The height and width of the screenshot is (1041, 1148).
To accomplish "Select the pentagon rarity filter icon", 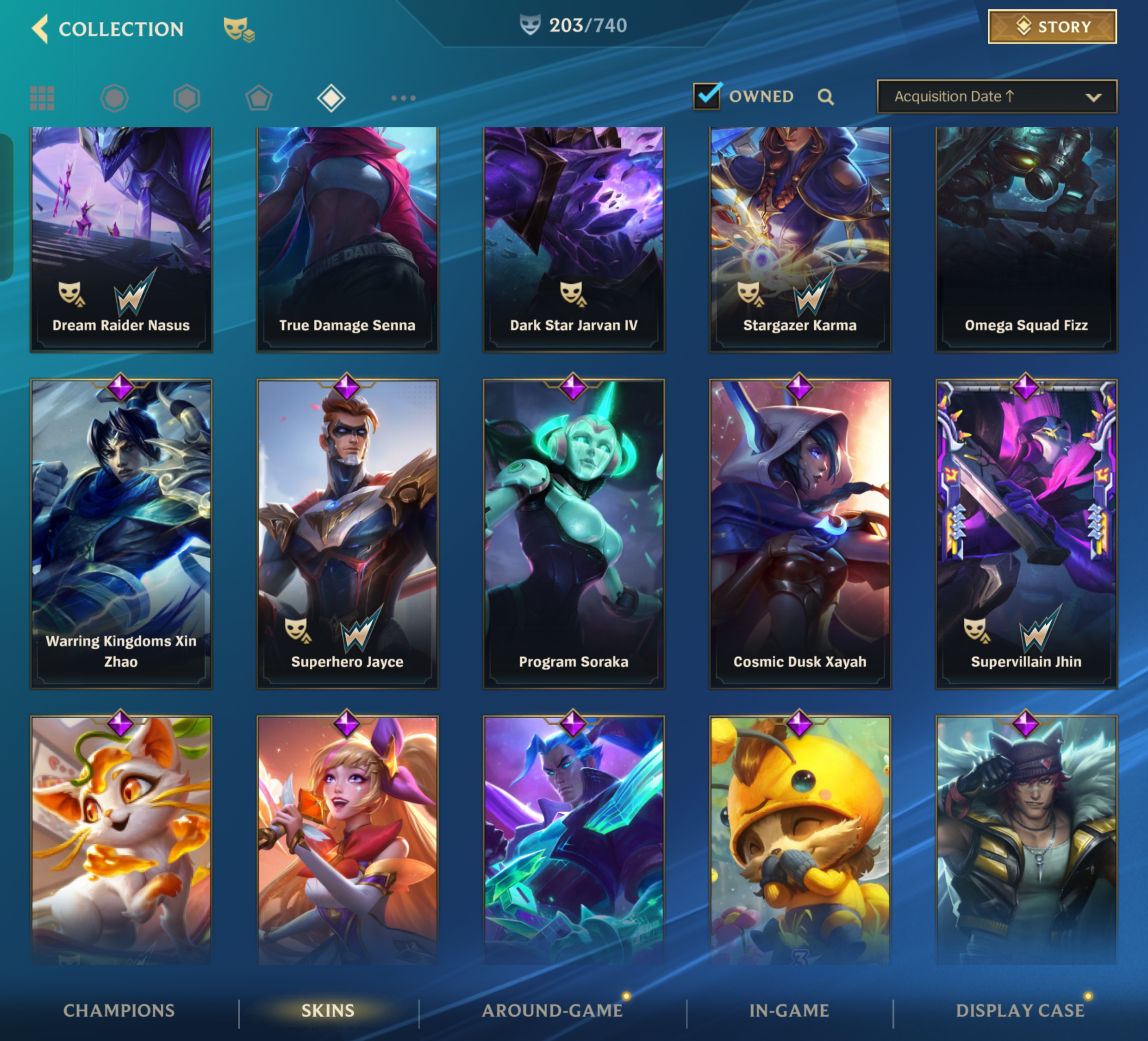I will click(258, 98).
